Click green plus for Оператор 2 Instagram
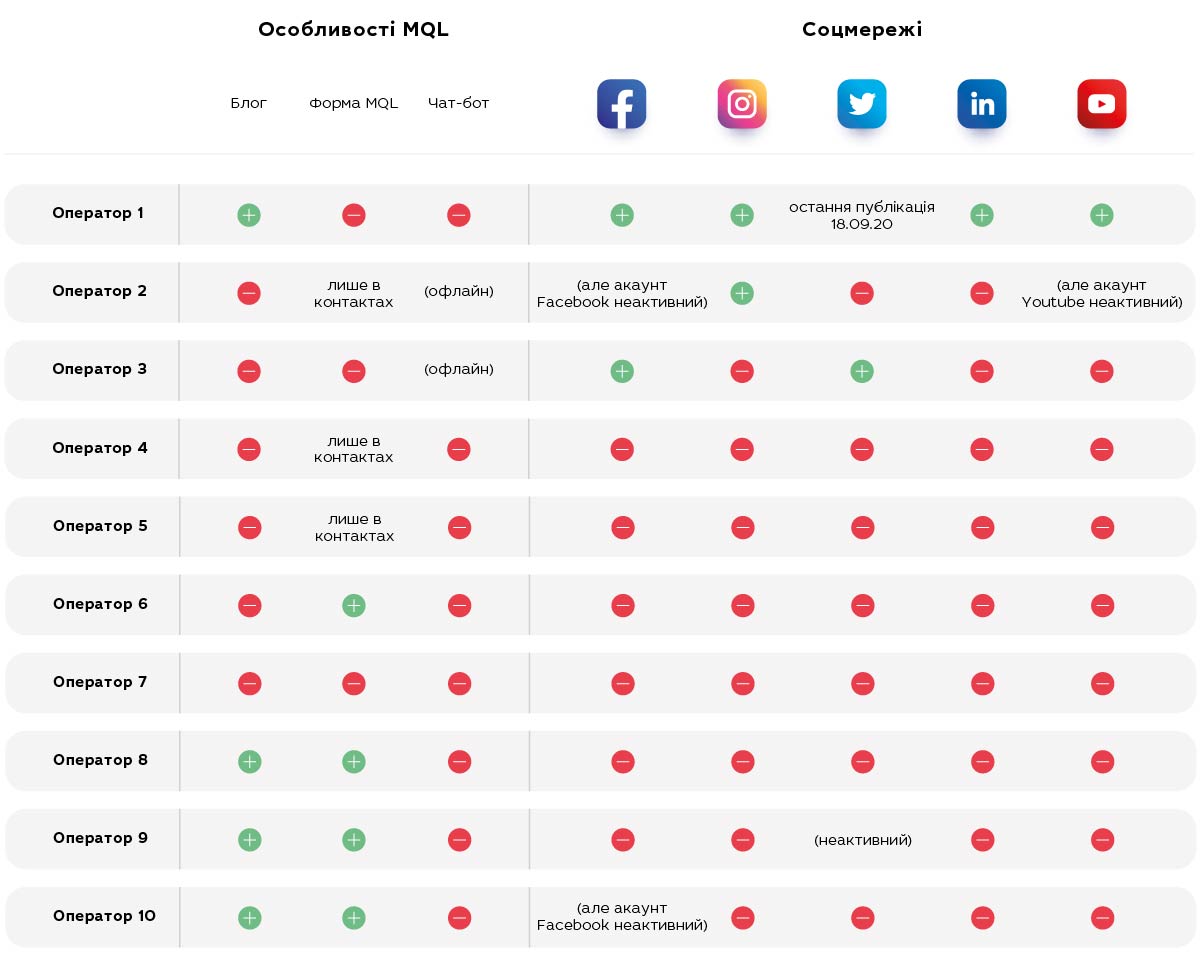1200x980 pixels. tap(742, 293)
